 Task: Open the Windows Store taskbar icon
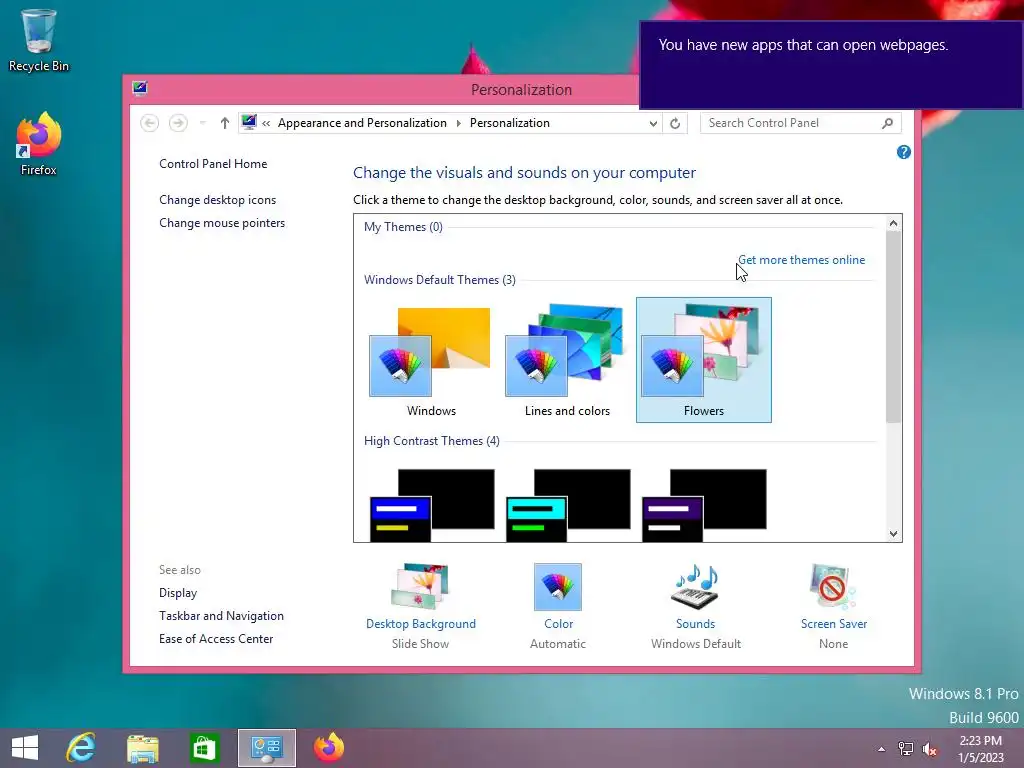pos(204,748)
